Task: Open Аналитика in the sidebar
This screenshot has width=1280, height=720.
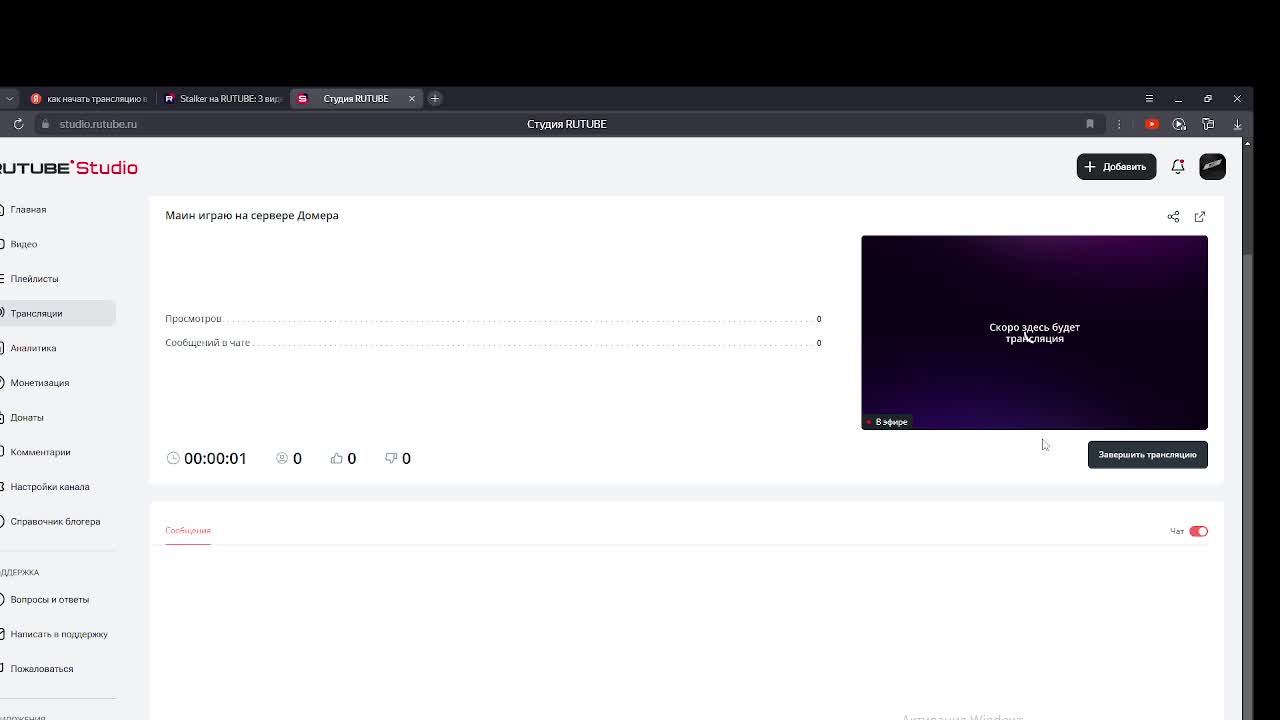Action: [x=33, y=348]
